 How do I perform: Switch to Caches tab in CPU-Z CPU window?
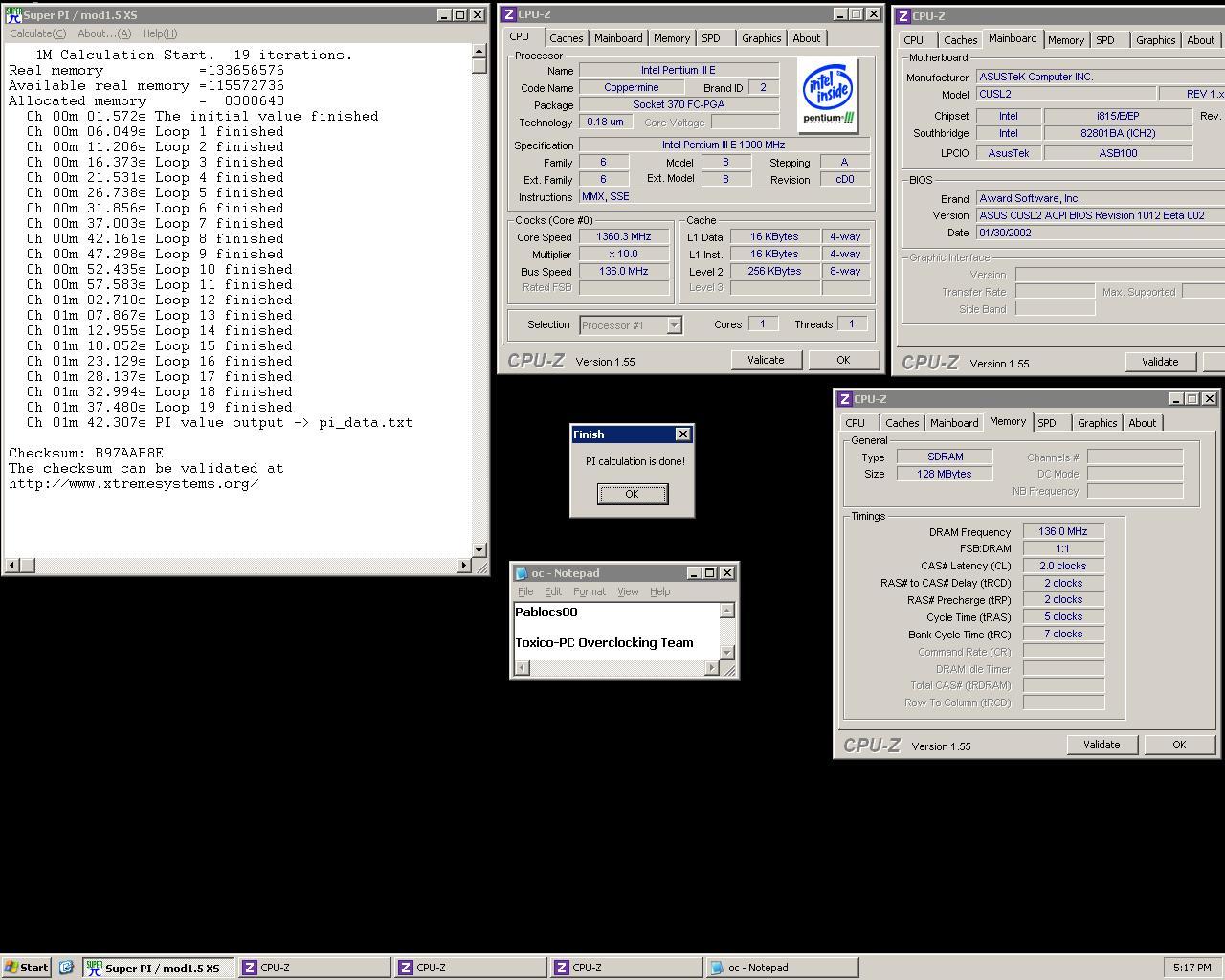566,38
